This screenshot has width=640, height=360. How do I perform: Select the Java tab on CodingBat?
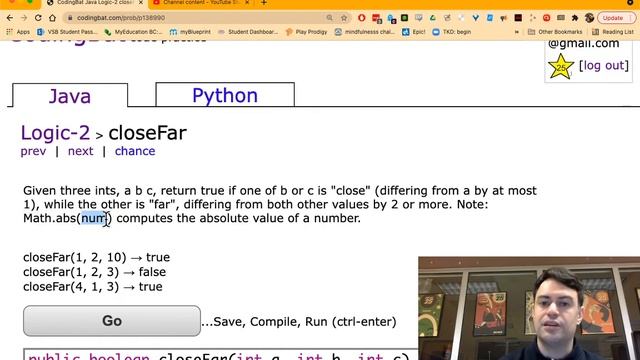(x=70, y=96)
